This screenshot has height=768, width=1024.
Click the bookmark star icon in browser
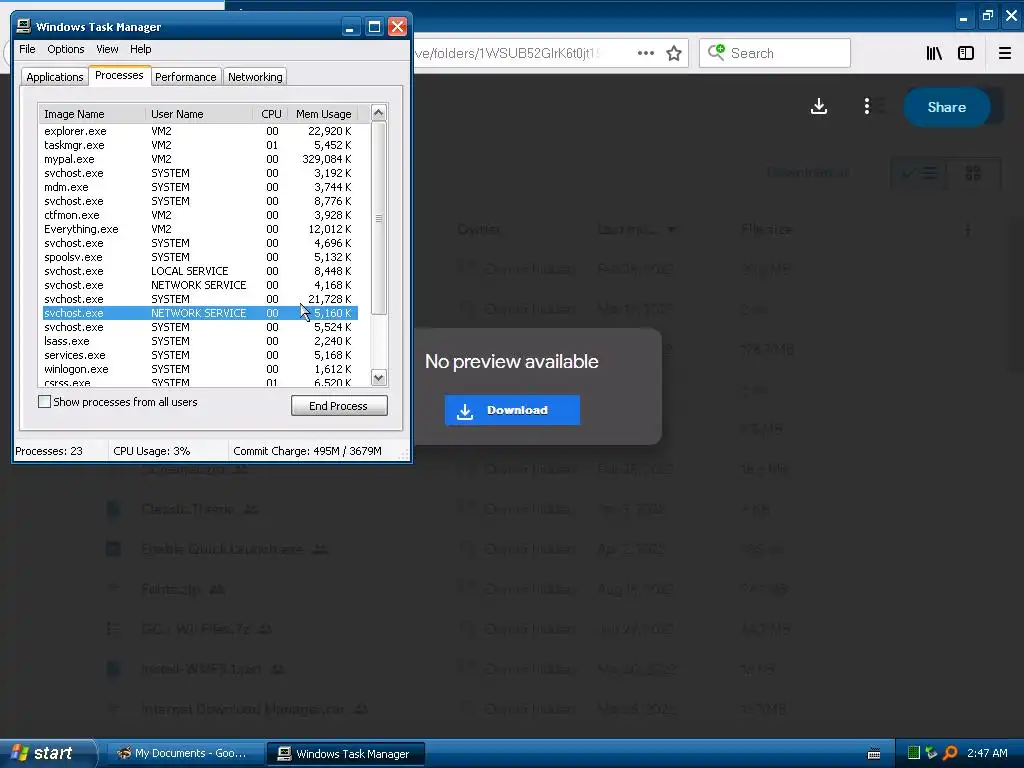[674, 53]
